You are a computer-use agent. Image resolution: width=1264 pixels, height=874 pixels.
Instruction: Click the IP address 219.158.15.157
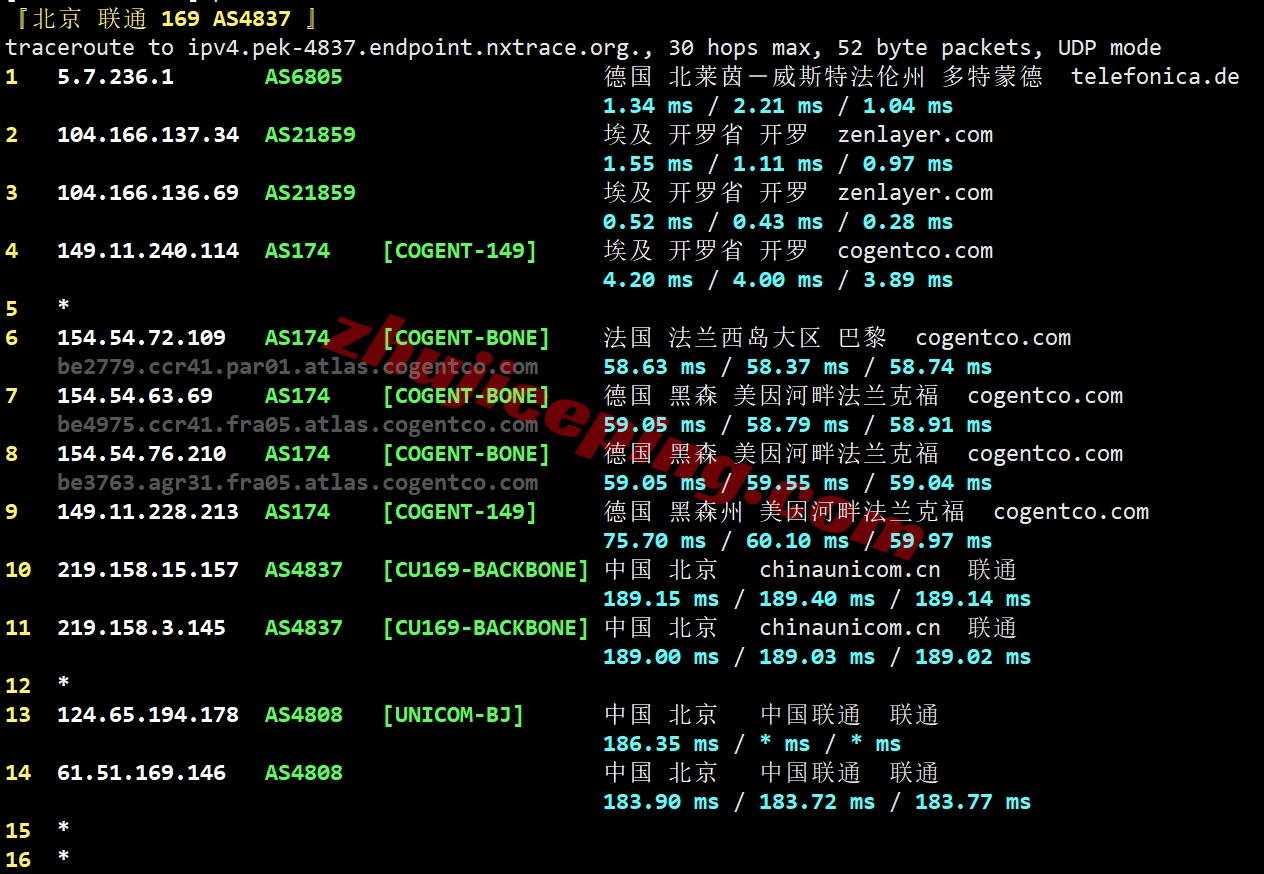point(147,570)
